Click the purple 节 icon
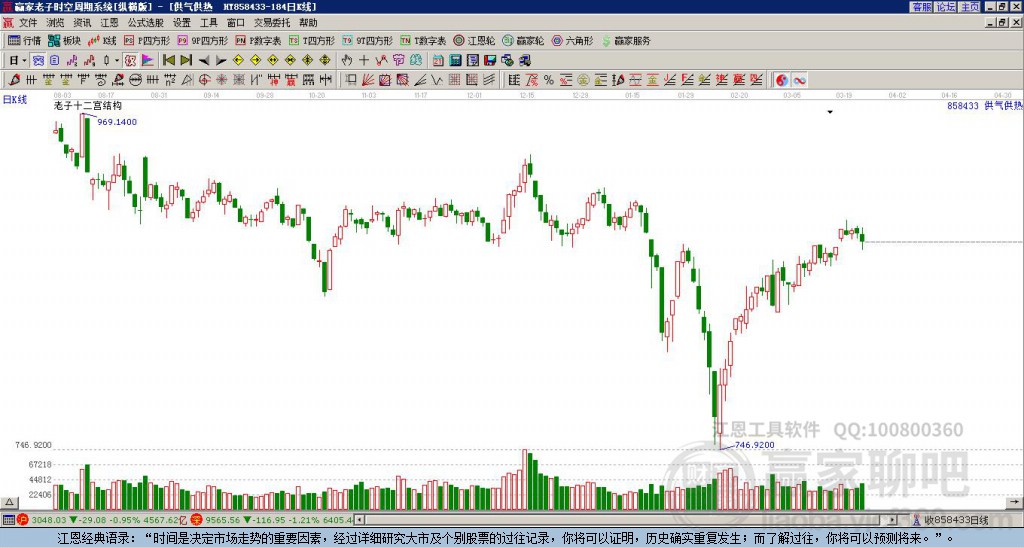The image size is (1024, 548). (x=398, y=61)
